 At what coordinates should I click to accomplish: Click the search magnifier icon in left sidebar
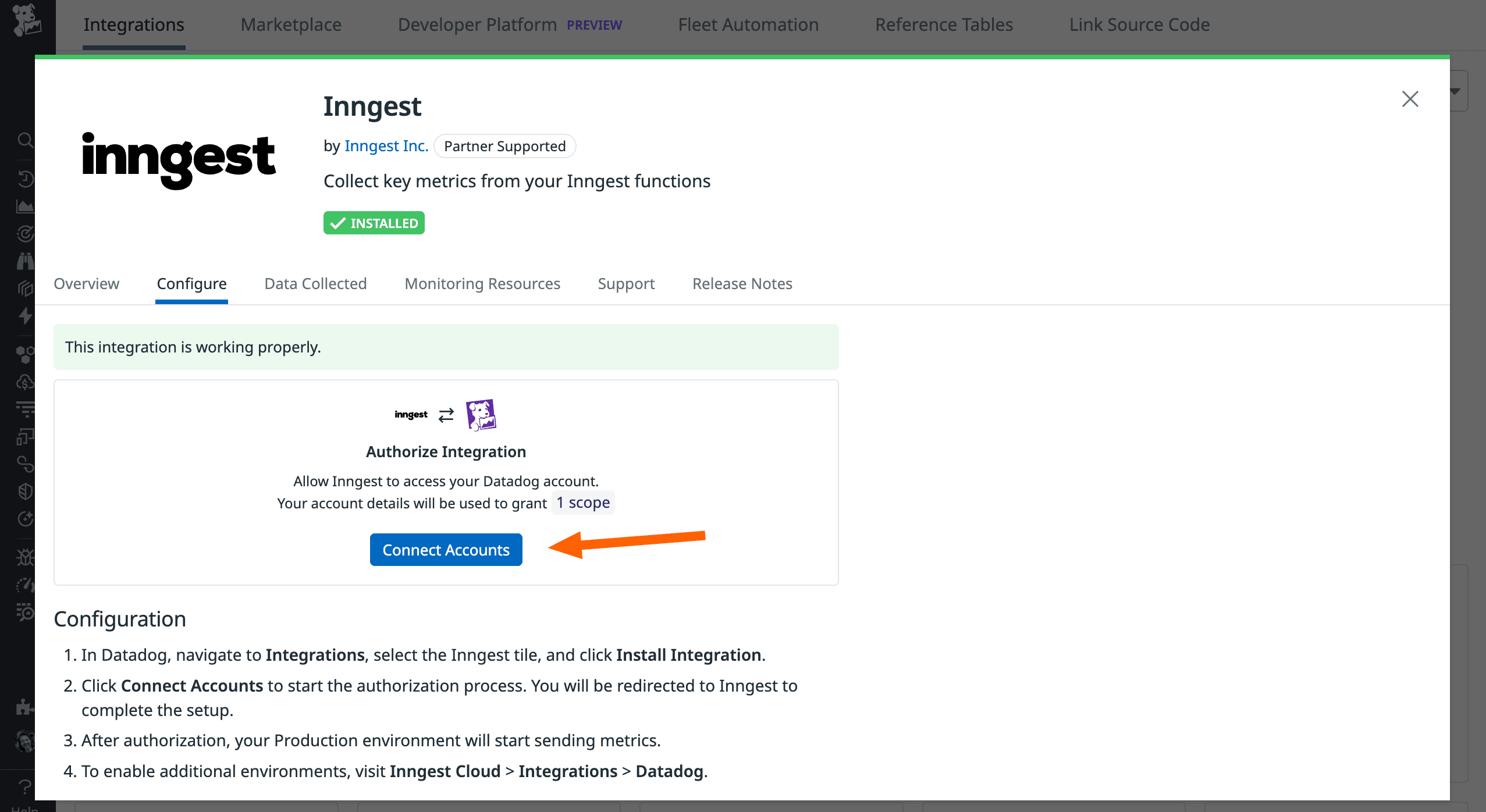pyautogui.click(x=25, y=140)
